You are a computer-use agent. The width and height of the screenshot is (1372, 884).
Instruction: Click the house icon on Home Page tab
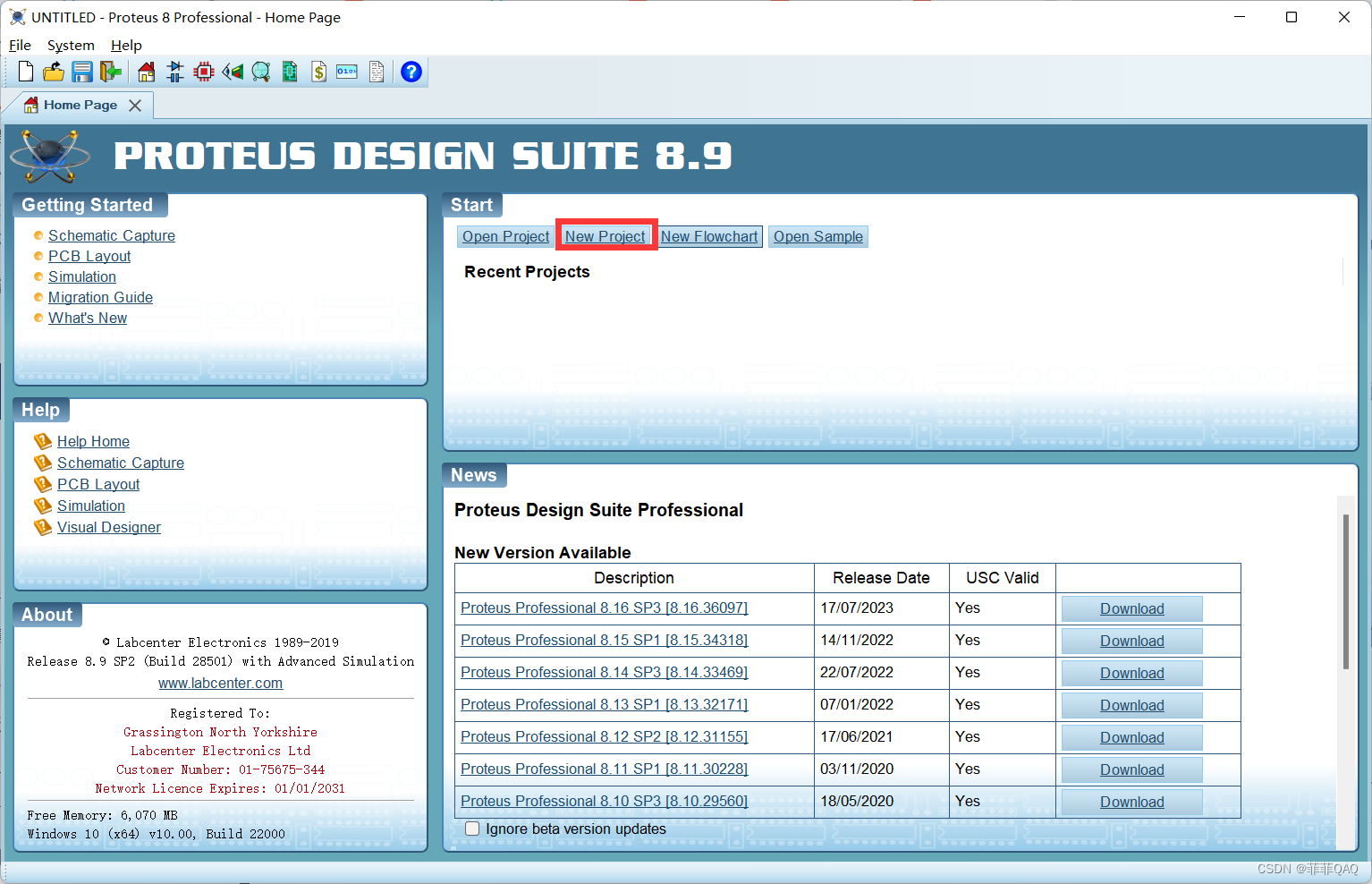31,105
